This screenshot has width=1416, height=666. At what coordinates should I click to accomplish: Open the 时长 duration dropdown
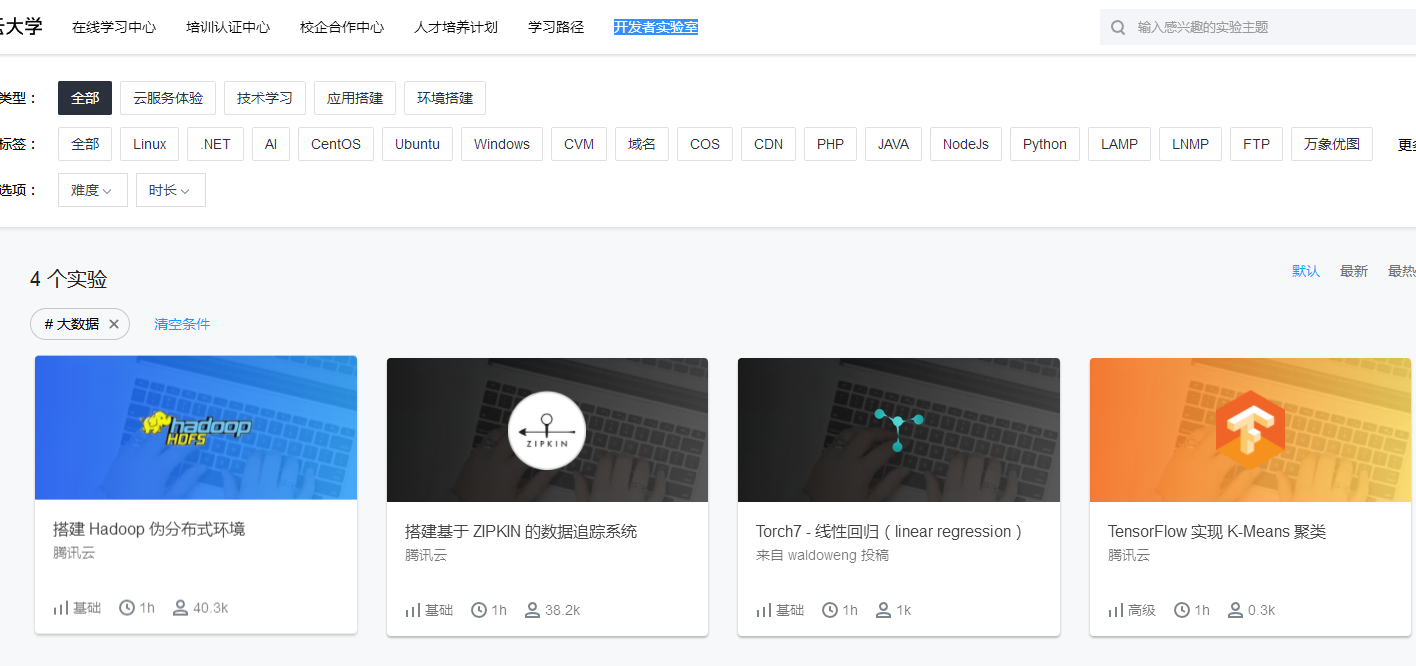pos(171,190)
